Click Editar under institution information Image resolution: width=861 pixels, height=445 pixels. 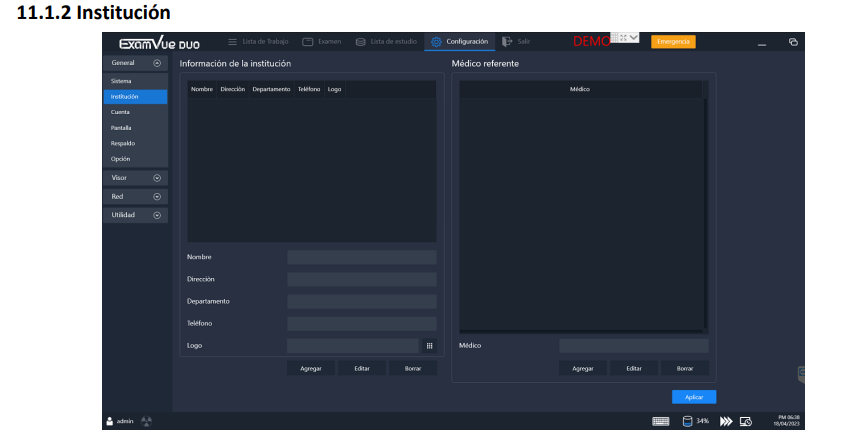(x=362, y=368)
